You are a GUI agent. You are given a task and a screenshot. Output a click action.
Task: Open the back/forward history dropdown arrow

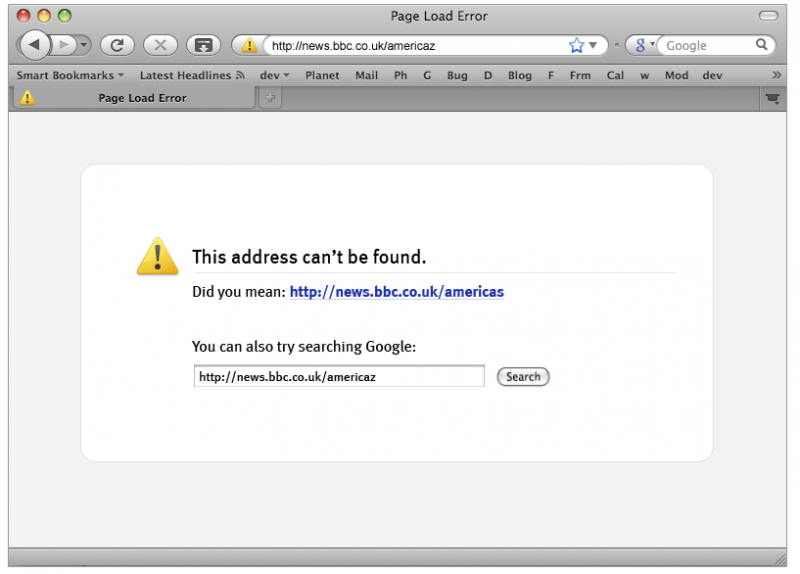pyautogui.click(x=84, y=45)
